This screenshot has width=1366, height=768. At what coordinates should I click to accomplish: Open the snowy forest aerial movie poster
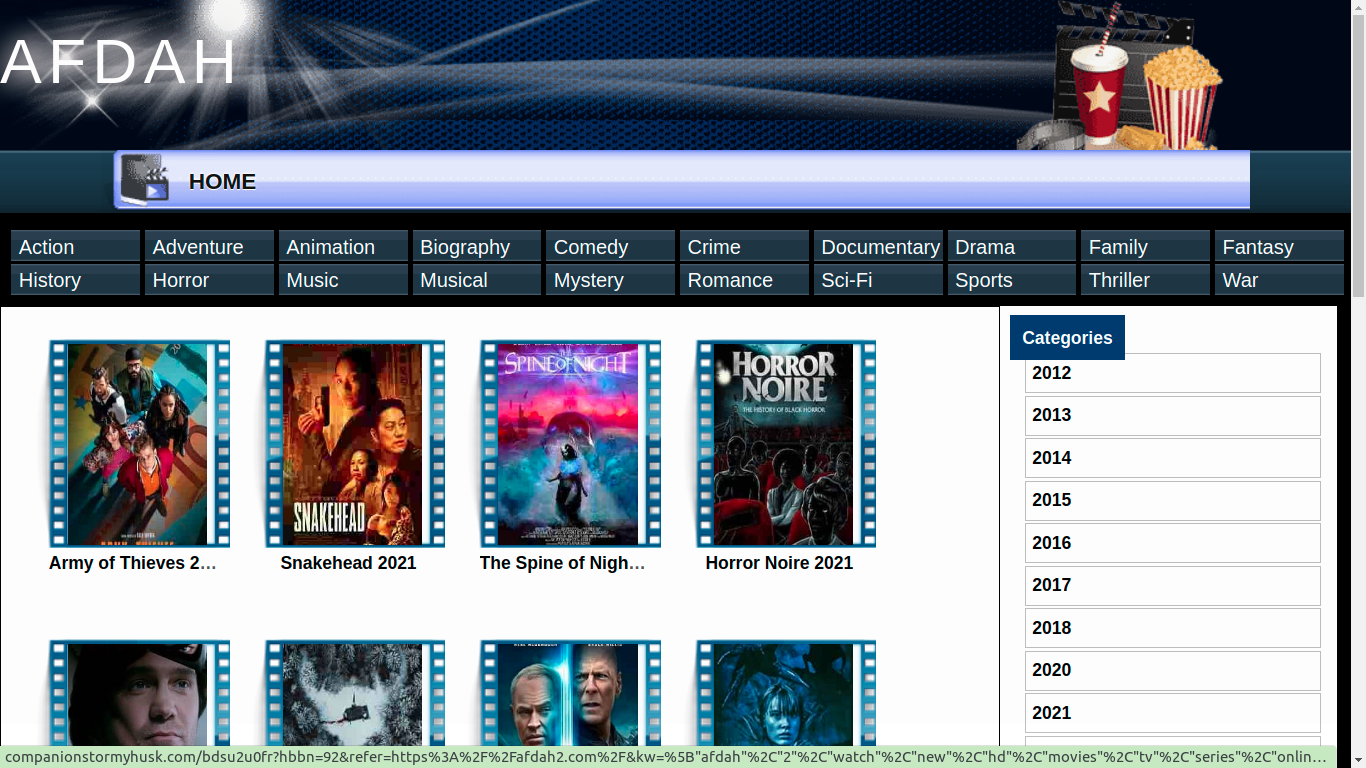click(x=354, y=693)
